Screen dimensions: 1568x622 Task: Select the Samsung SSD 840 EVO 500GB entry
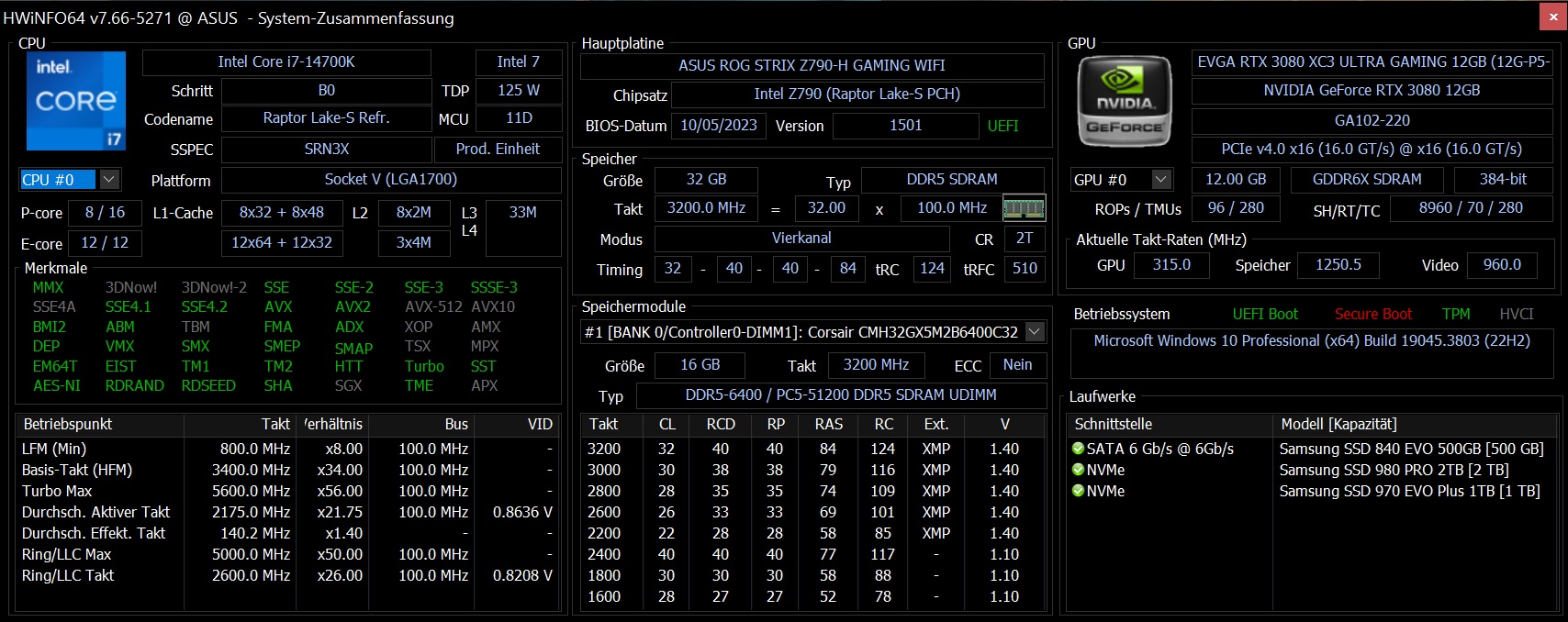1412,449
